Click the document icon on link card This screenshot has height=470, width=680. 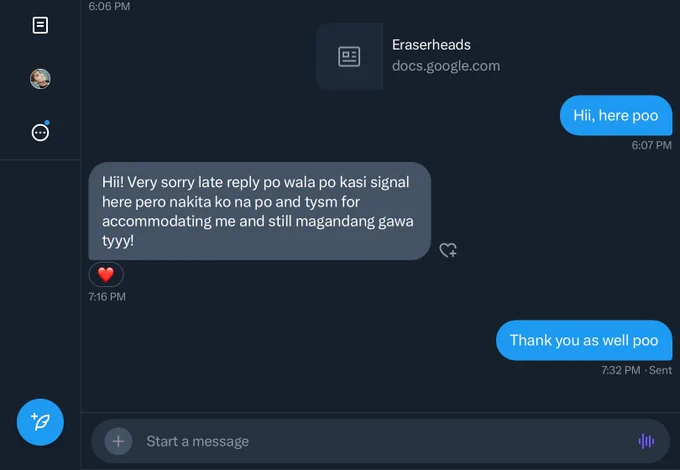pos(349,56)
